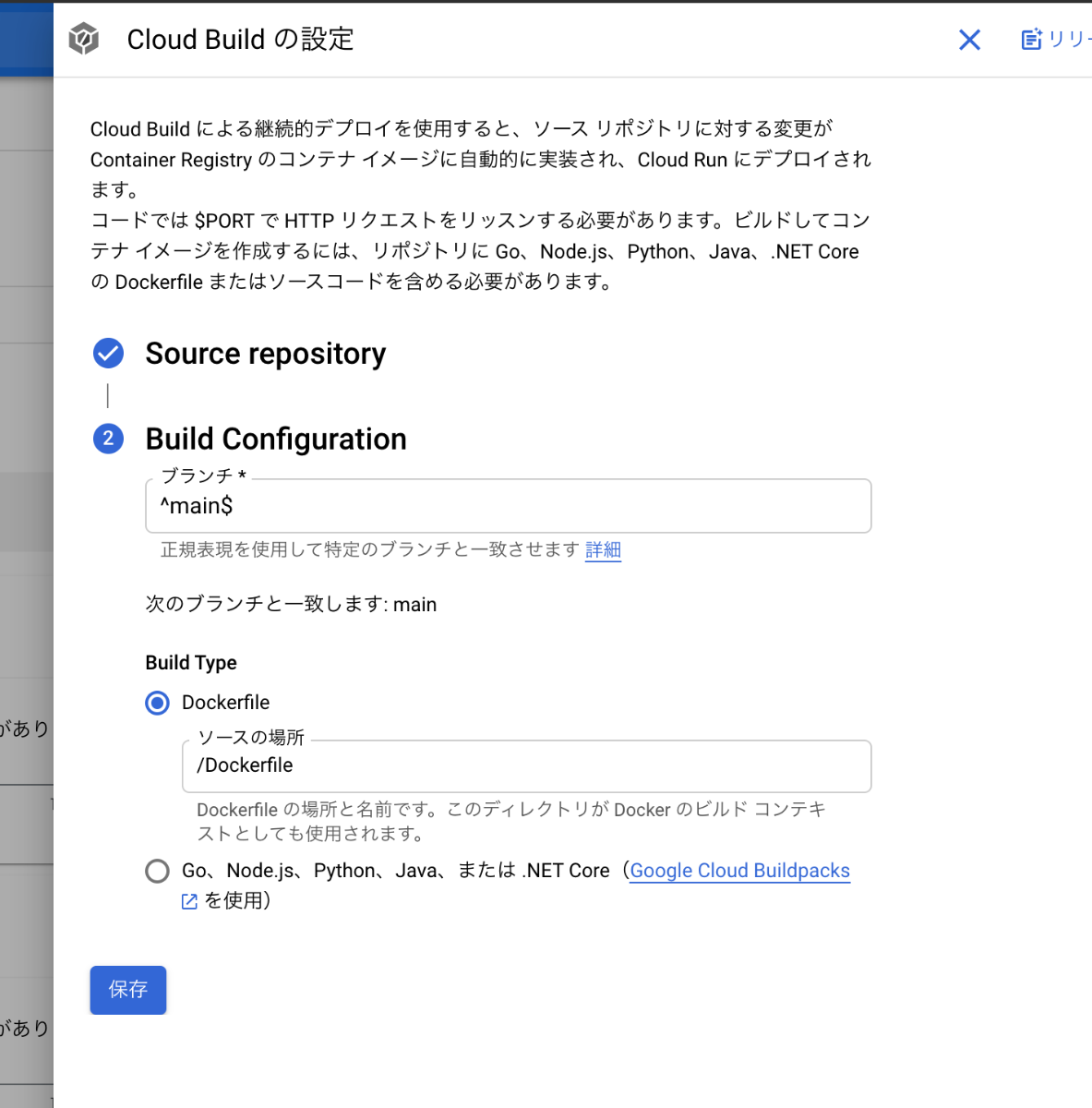The width and height of the screenshot is (1092, 1108).
Task: Select the Go, Node.js, Python buildpacks radio button
Action: click(158, 871)
